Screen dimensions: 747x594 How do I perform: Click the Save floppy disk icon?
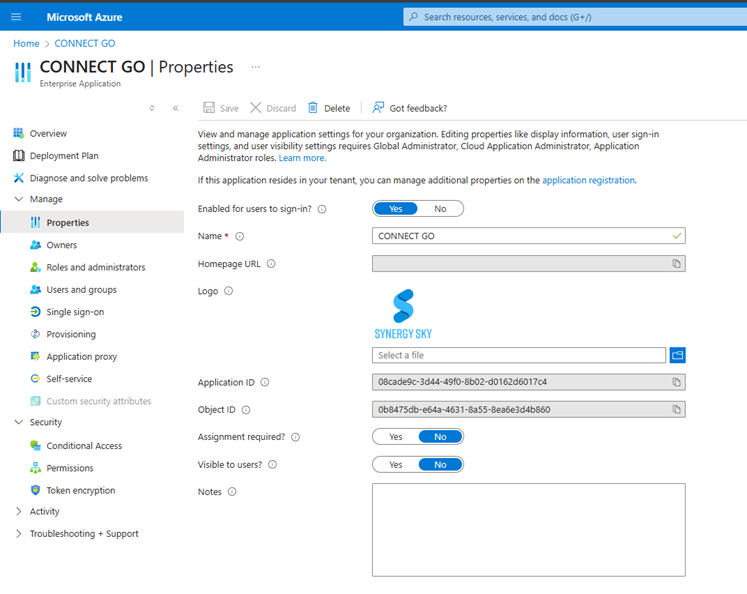click(x=209, y=108)
